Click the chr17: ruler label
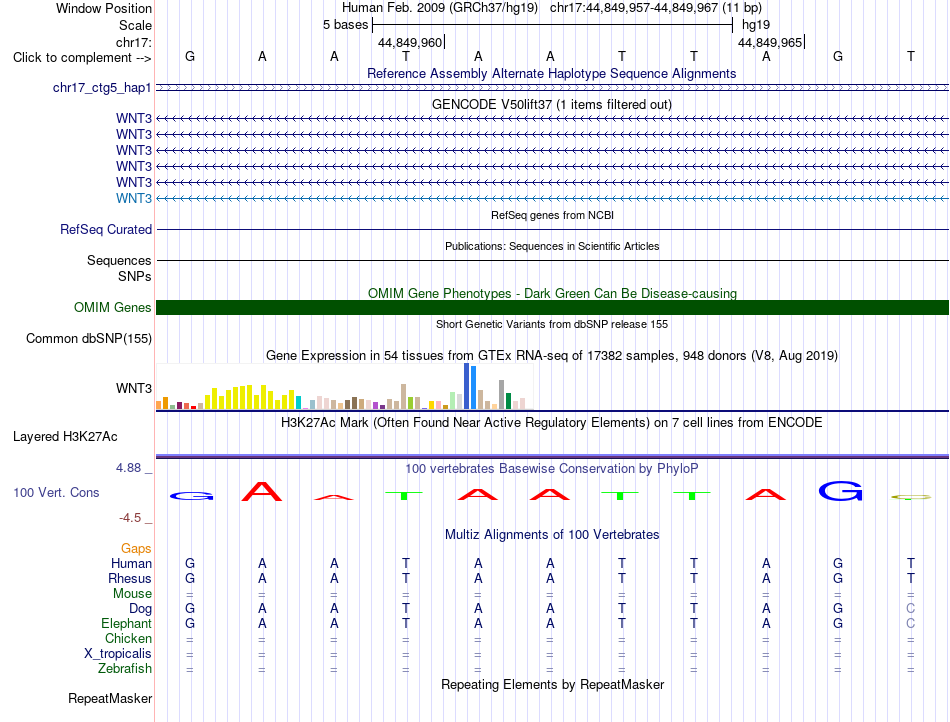The height and width of the screenshot is (722, 950). tap(133, 42)
